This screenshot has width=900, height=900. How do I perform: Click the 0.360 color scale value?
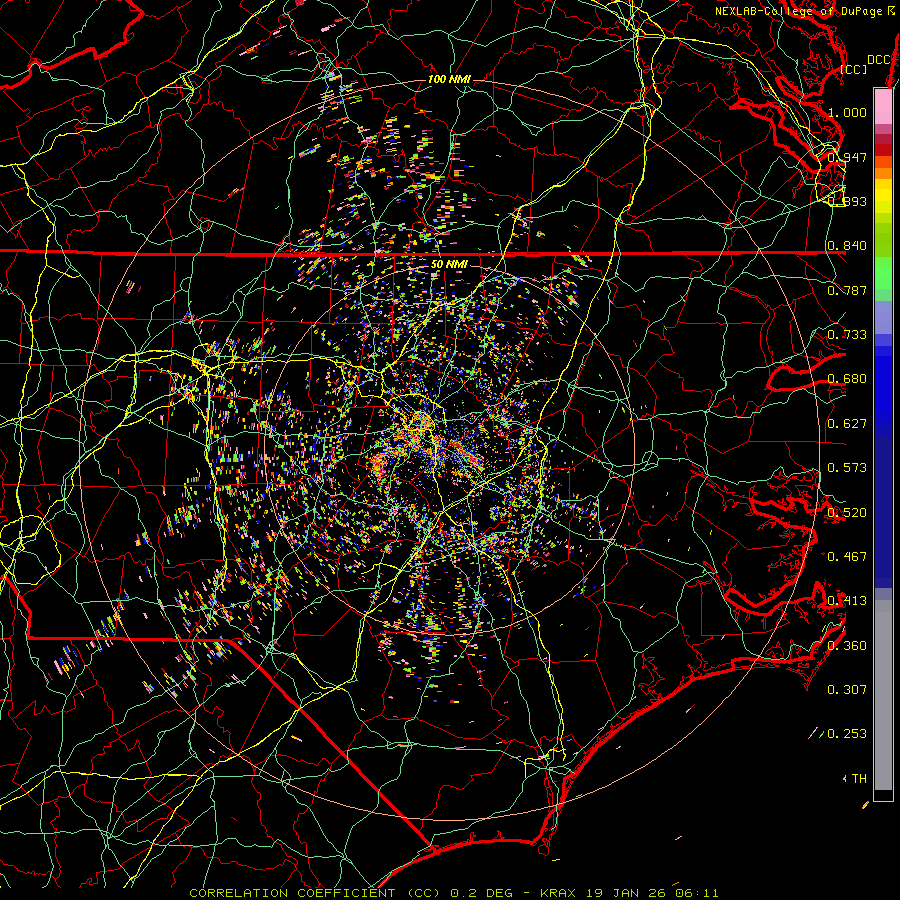tap(847, 645)
